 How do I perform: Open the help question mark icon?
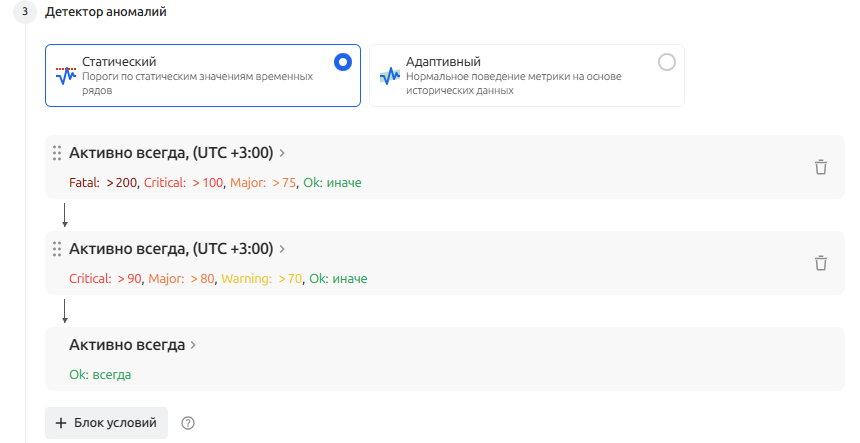(188, 423)
